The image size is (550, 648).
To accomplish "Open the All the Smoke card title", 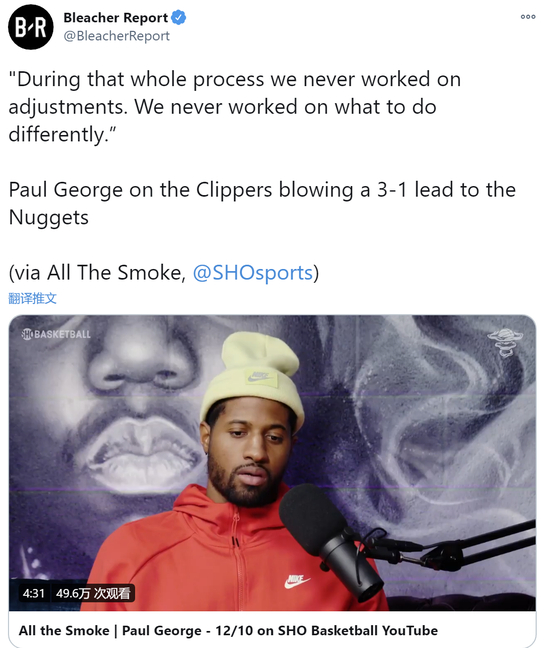I will (x=228, y=631).
